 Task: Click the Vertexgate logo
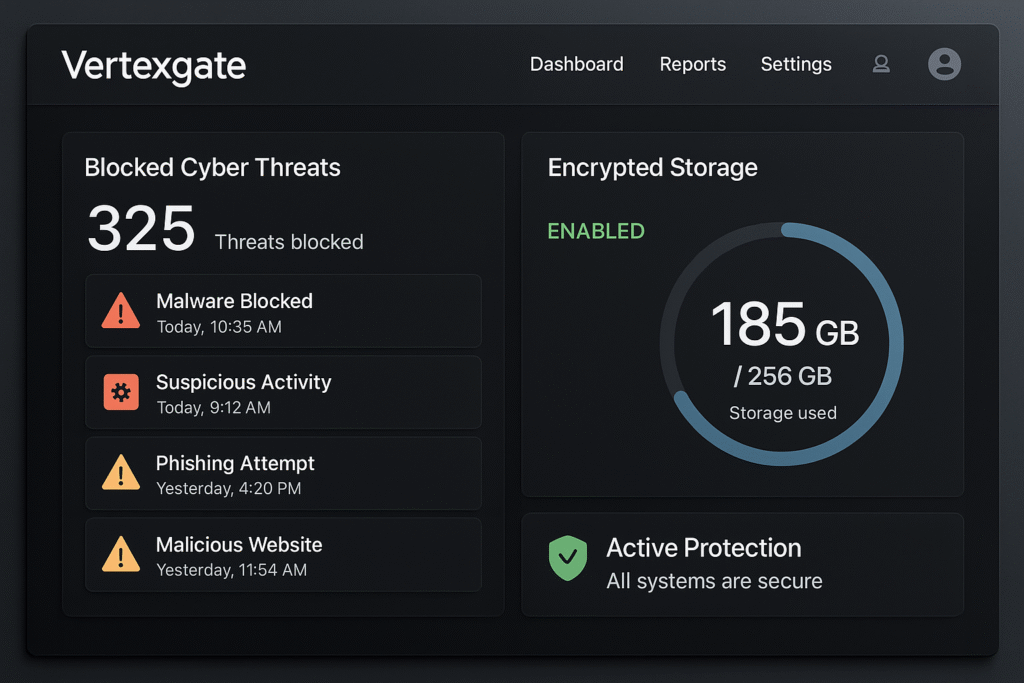[x=153, y=66]
